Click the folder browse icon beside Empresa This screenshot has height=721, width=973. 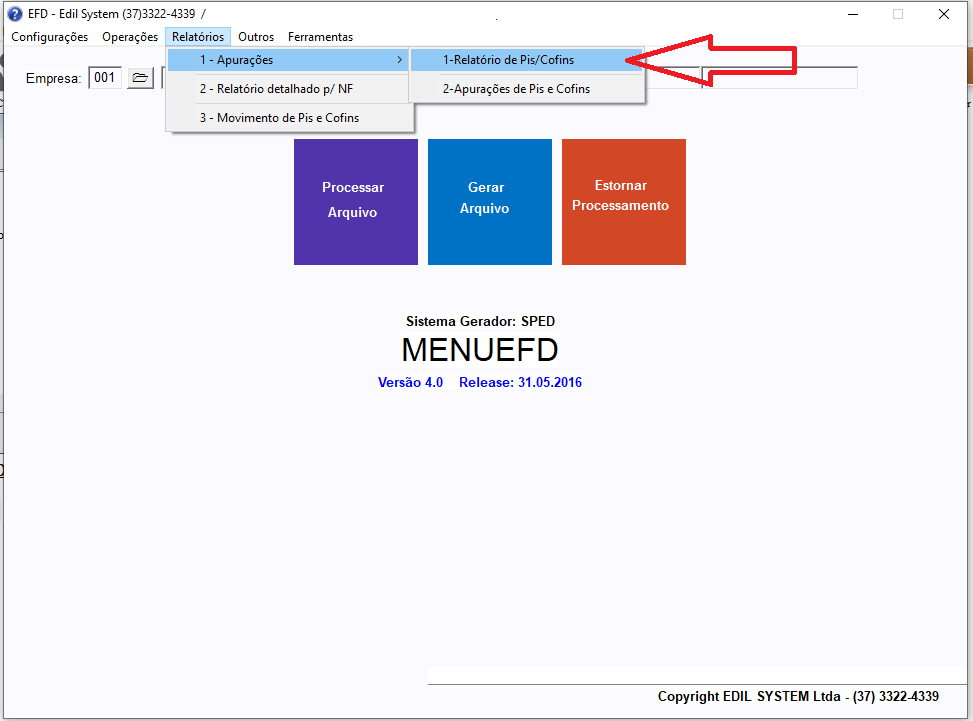(x=140, y=78)
